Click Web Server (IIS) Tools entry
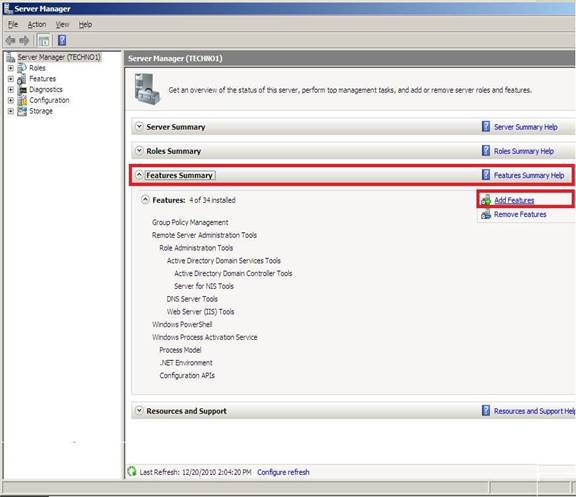Screen dimensions: 576x497 pos(200,311)
